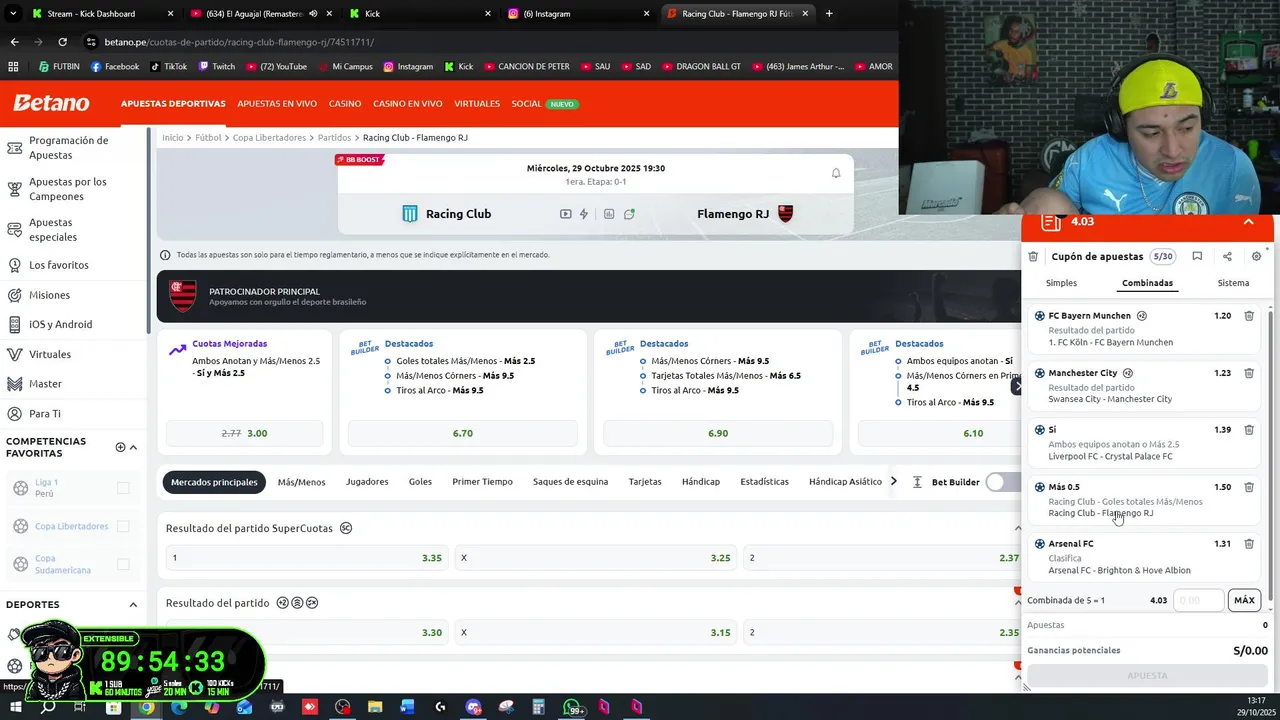Select the Combinadas tab
Screen dimensions: 1280x720
point(1147,283)
